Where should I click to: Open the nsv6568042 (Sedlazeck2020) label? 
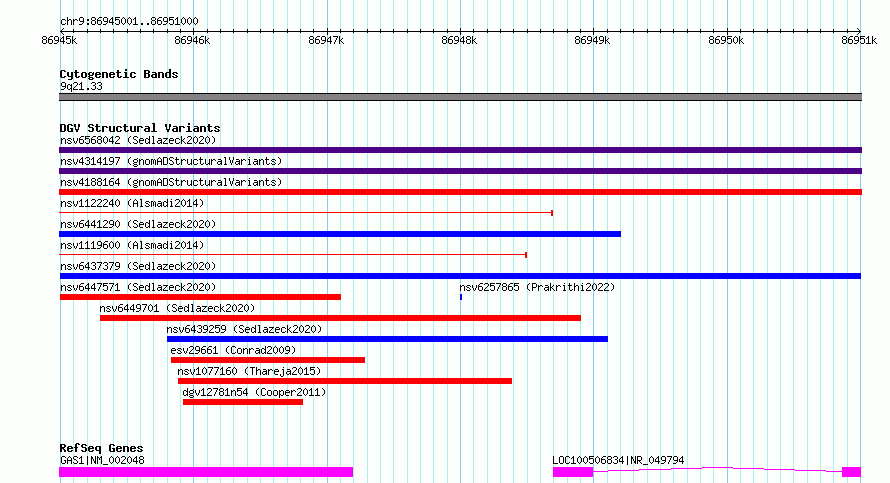tap(138, 140)
